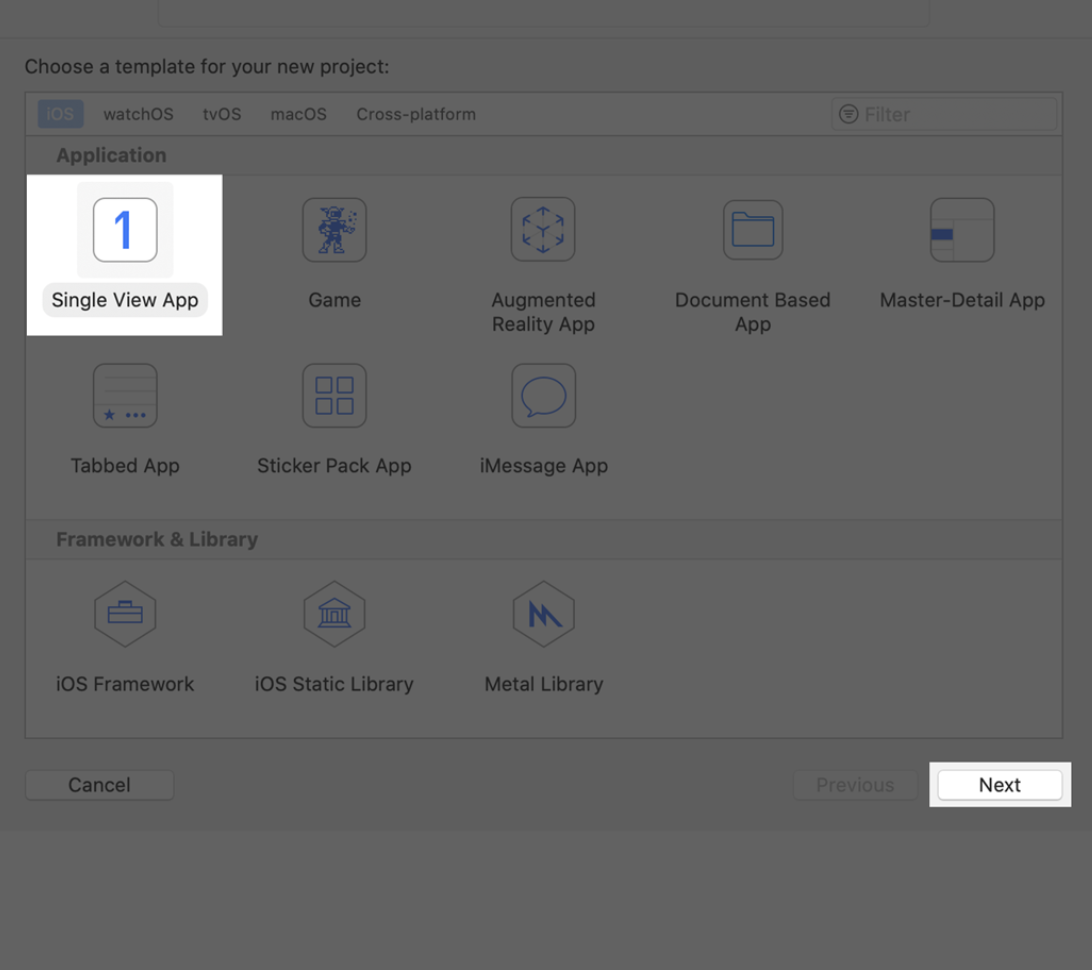Click the "iOS Framework" label
The image size is (1092, 970).
click(x=125, y=684)
